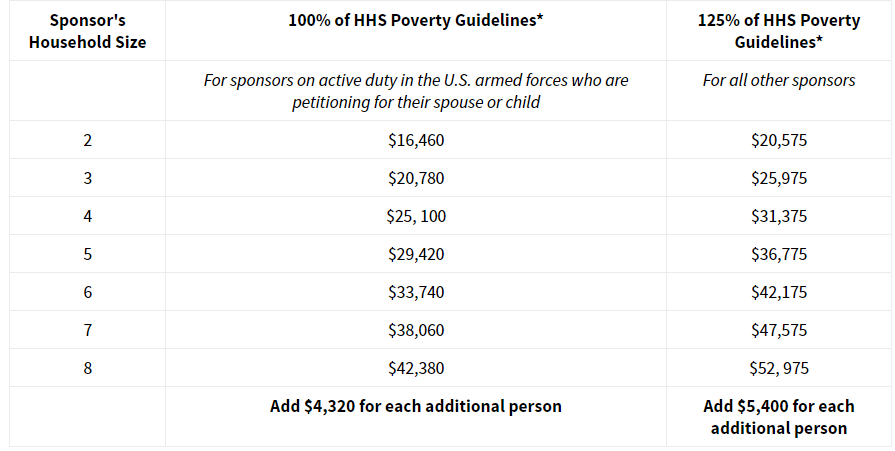Viewport: 895px width, 451px height.
Task: Click the $42,175 amount cell
Action: [779, 292]
